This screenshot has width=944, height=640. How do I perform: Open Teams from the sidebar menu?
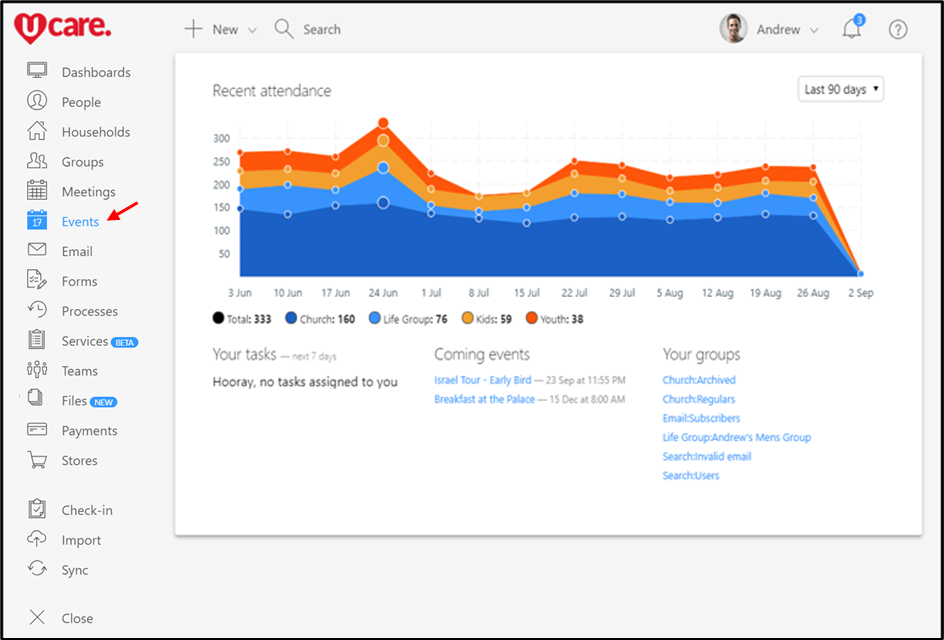click(x=79, y=370)
